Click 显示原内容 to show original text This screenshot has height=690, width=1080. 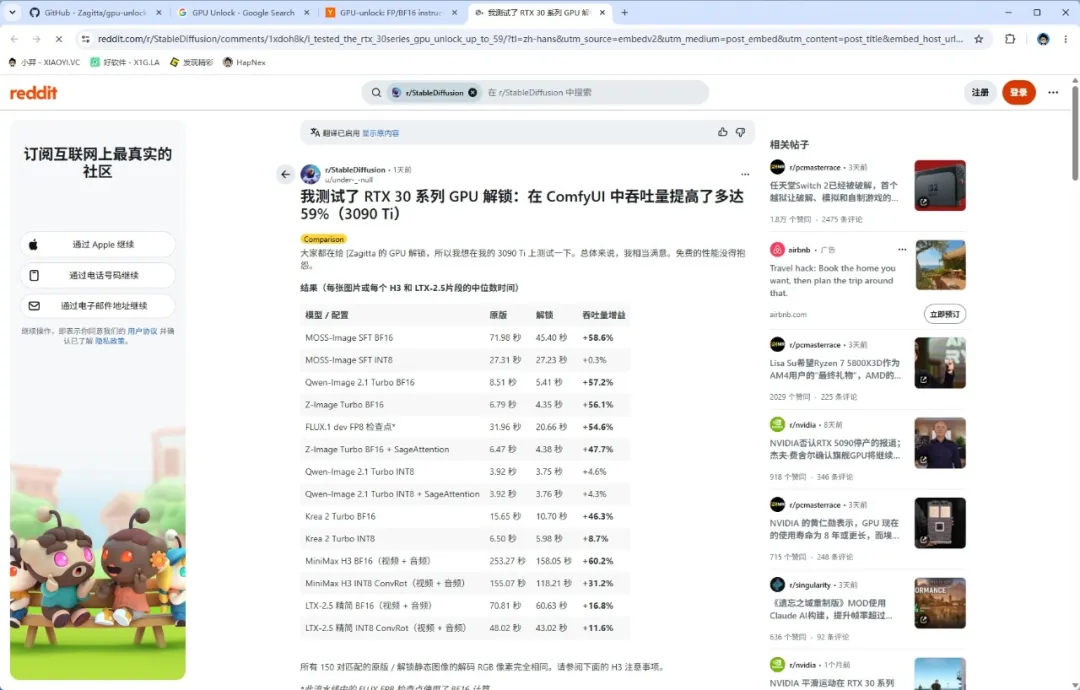(380, 133)
